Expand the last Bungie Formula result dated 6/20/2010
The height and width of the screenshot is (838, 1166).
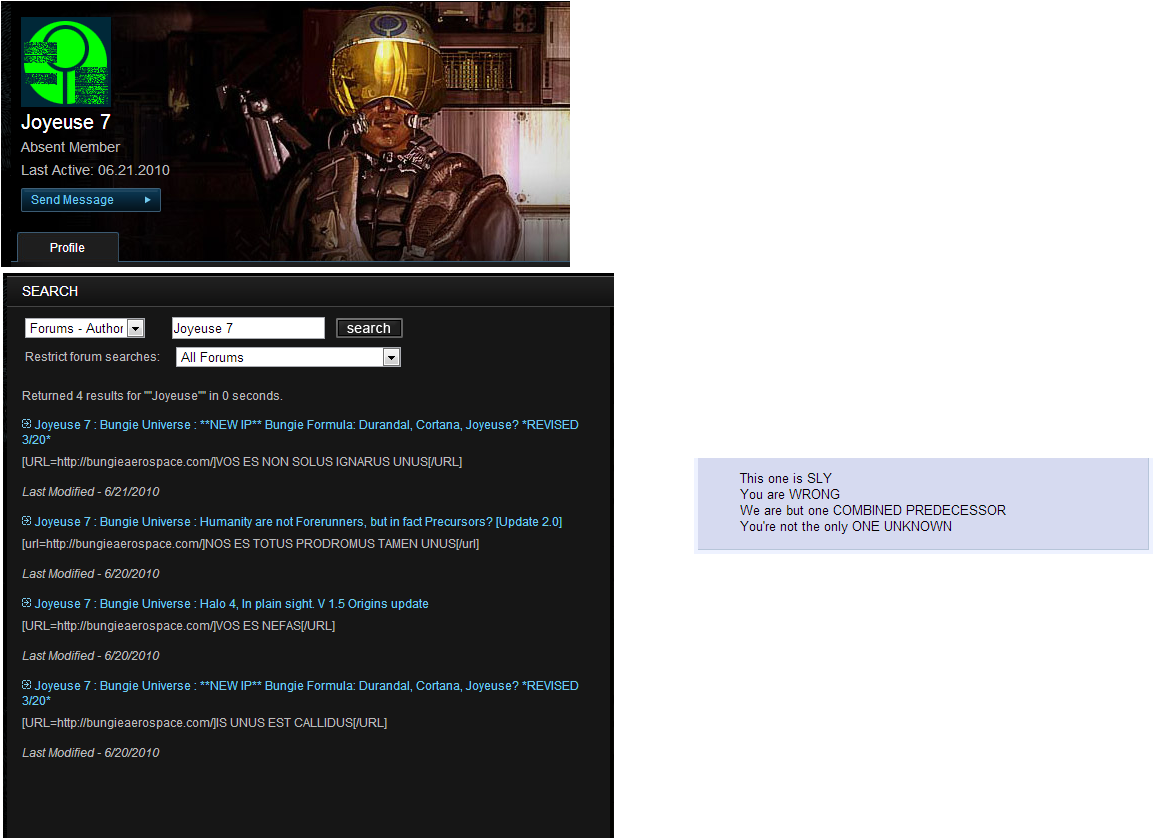pyautogui.click(x=26, y=685)
